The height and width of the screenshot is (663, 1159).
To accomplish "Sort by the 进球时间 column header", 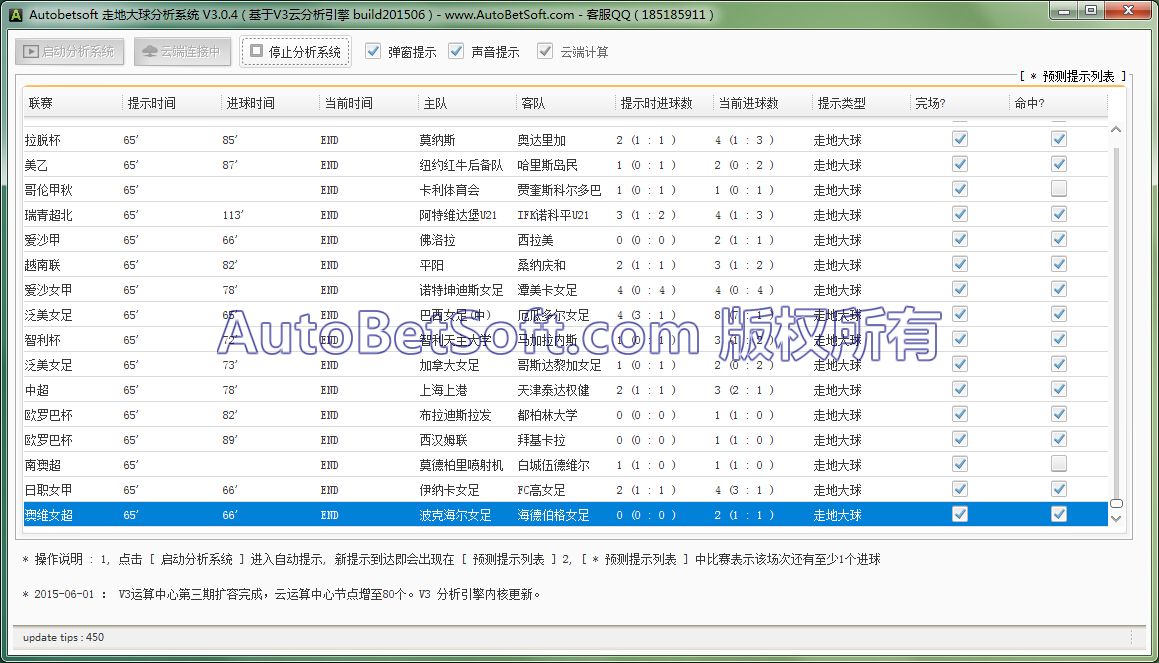I will pyautogui.click(x=271, y=103).
